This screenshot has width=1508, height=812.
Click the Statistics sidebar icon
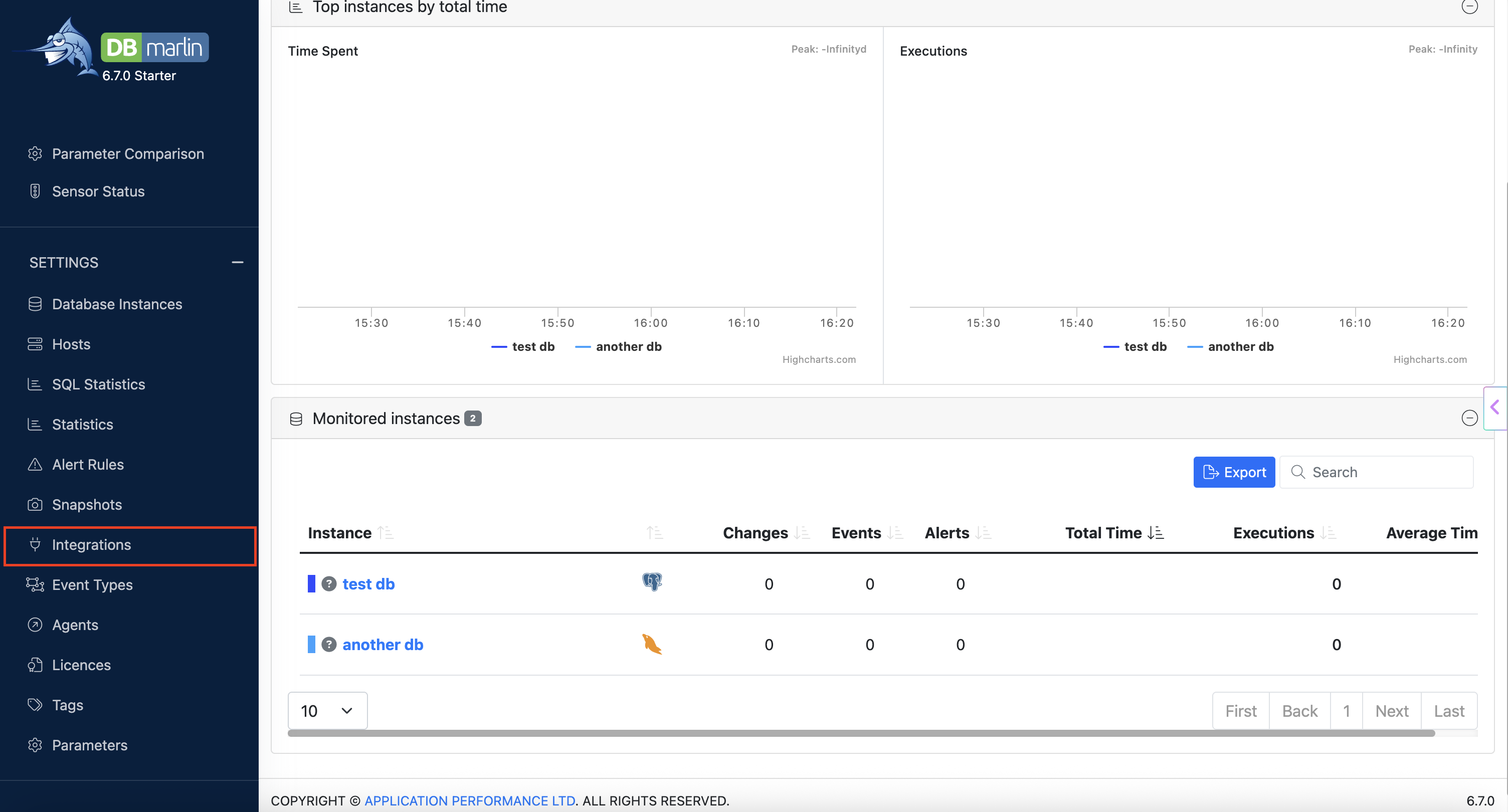pos(35,425)
